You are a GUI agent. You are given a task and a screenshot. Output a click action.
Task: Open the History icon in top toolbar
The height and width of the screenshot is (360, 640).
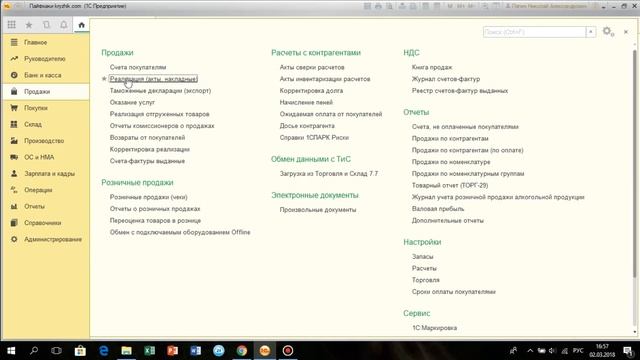tap(47, 25)
